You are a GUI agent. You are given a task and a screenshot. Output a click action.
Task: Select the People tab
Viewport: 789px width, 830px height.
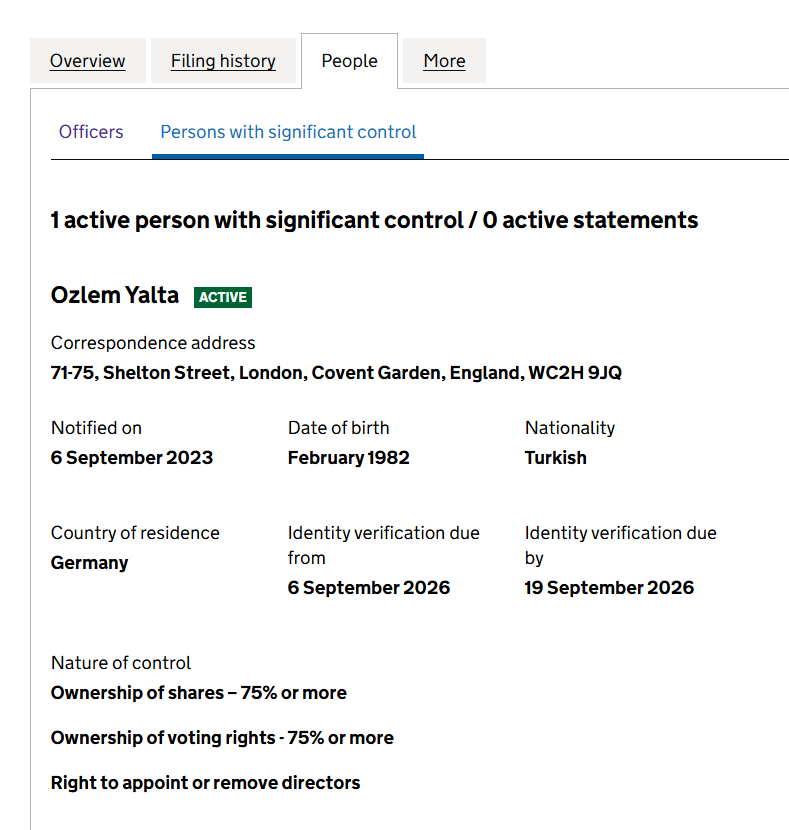349,61
